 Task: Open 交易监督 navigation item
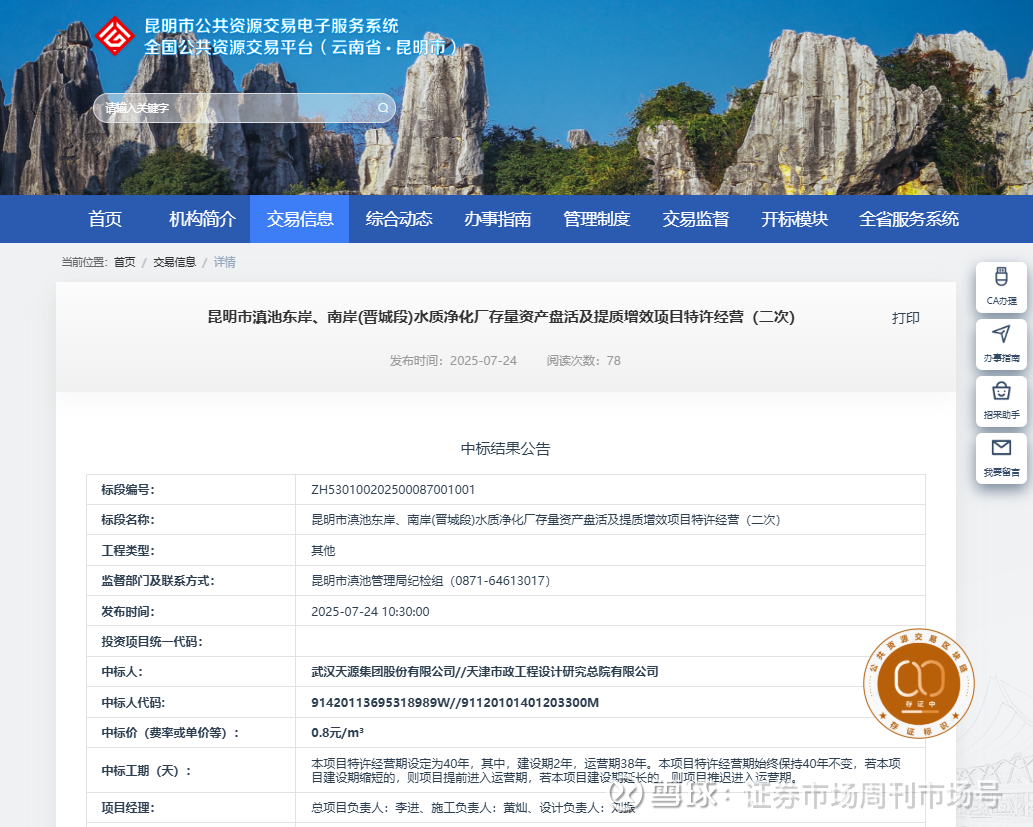[696, 219]
